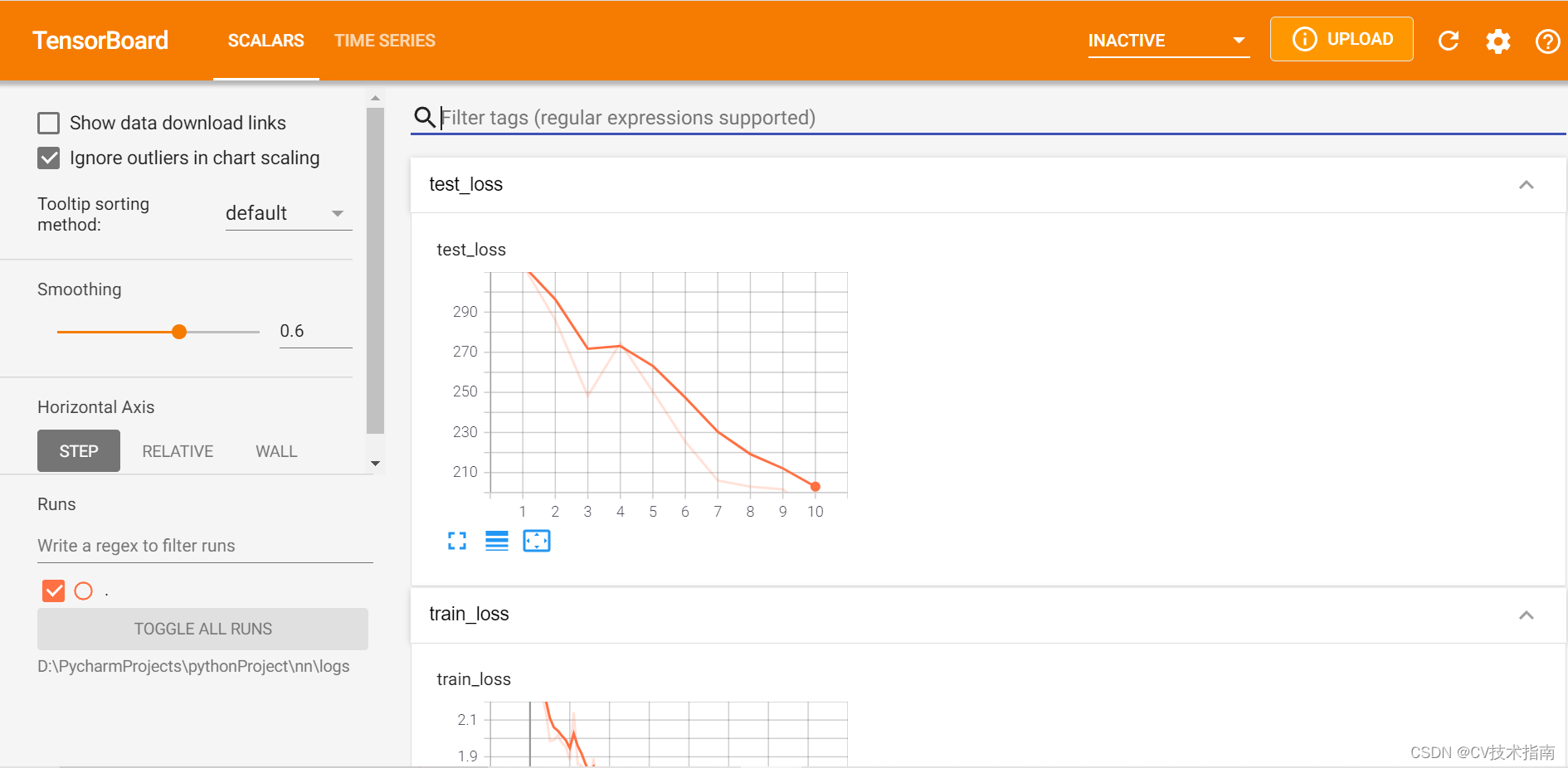The width and height of the screenshot is (1568, 768).
Task: Click the search magnifier in filter tags bar
Action: [x=425, y=117]
